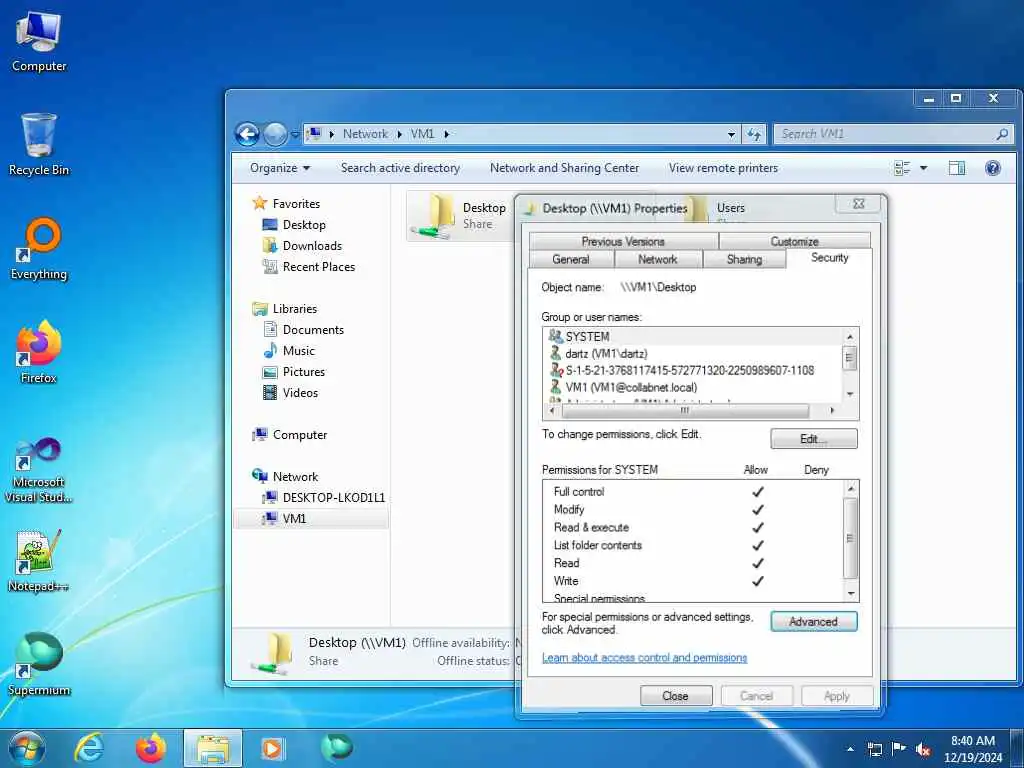The height and width of the screenshot is (768, 1024).
Task: Select Downloads under Favorites
Action: tap(312, 246)
